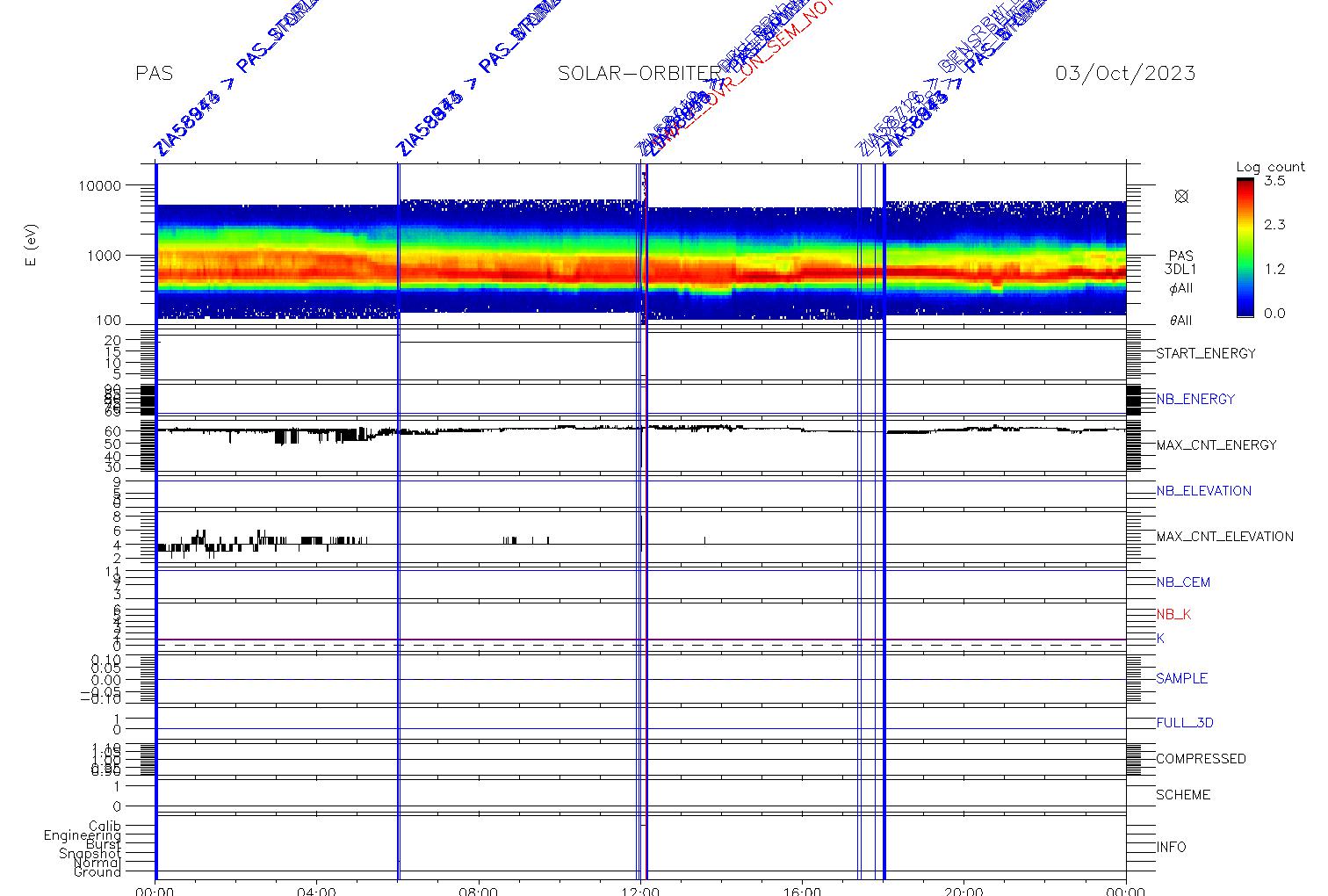Viewport: 1328px width, 896px height.
Task: Click the MAX_CNT_ELEVATION panel label
Action: 1224,536
